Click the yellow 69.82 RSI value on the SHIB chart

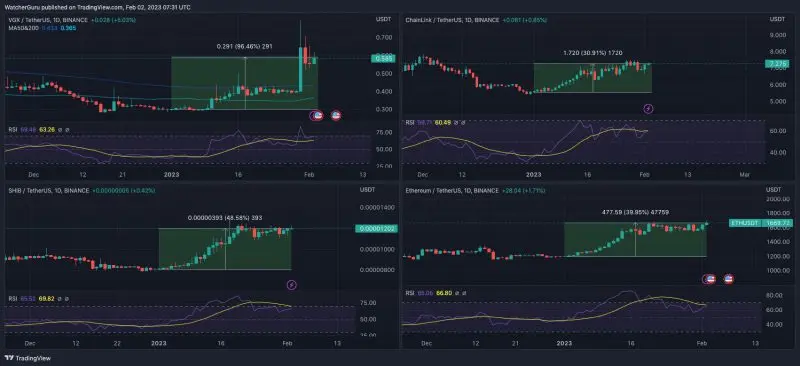(46, 299)
